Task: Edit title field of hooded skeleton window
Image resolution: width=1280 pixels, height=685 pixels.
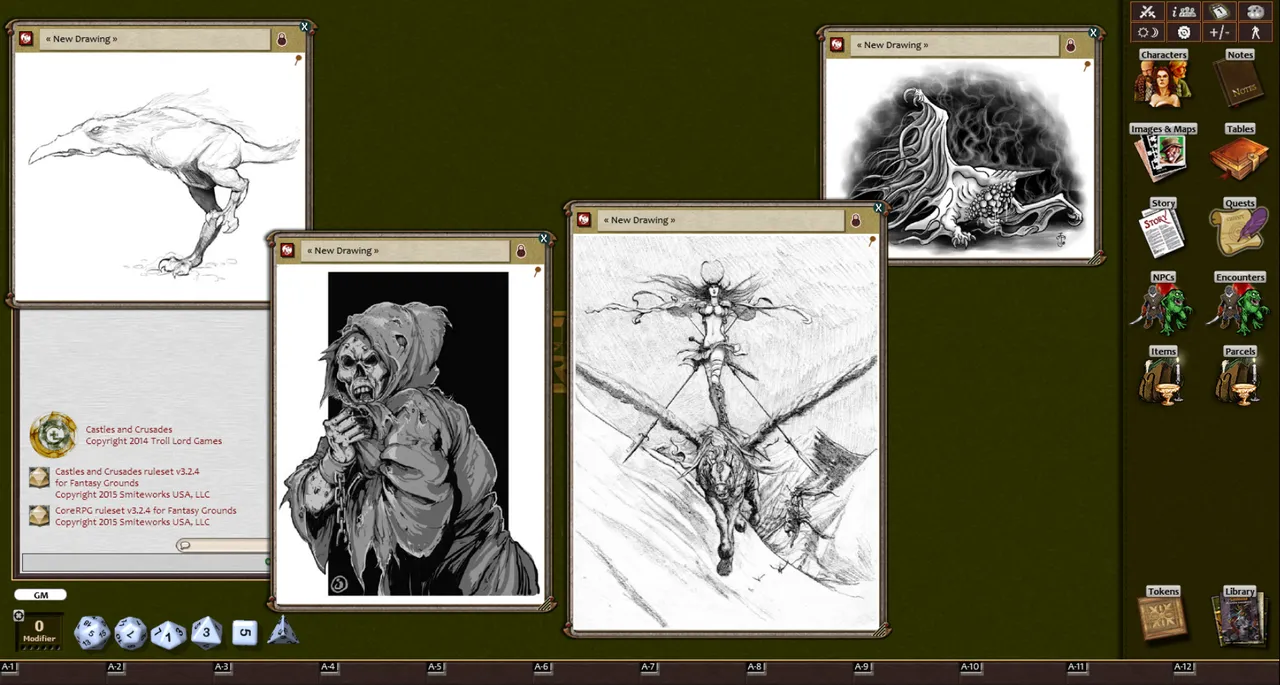Action: click(x=405, y=251)
